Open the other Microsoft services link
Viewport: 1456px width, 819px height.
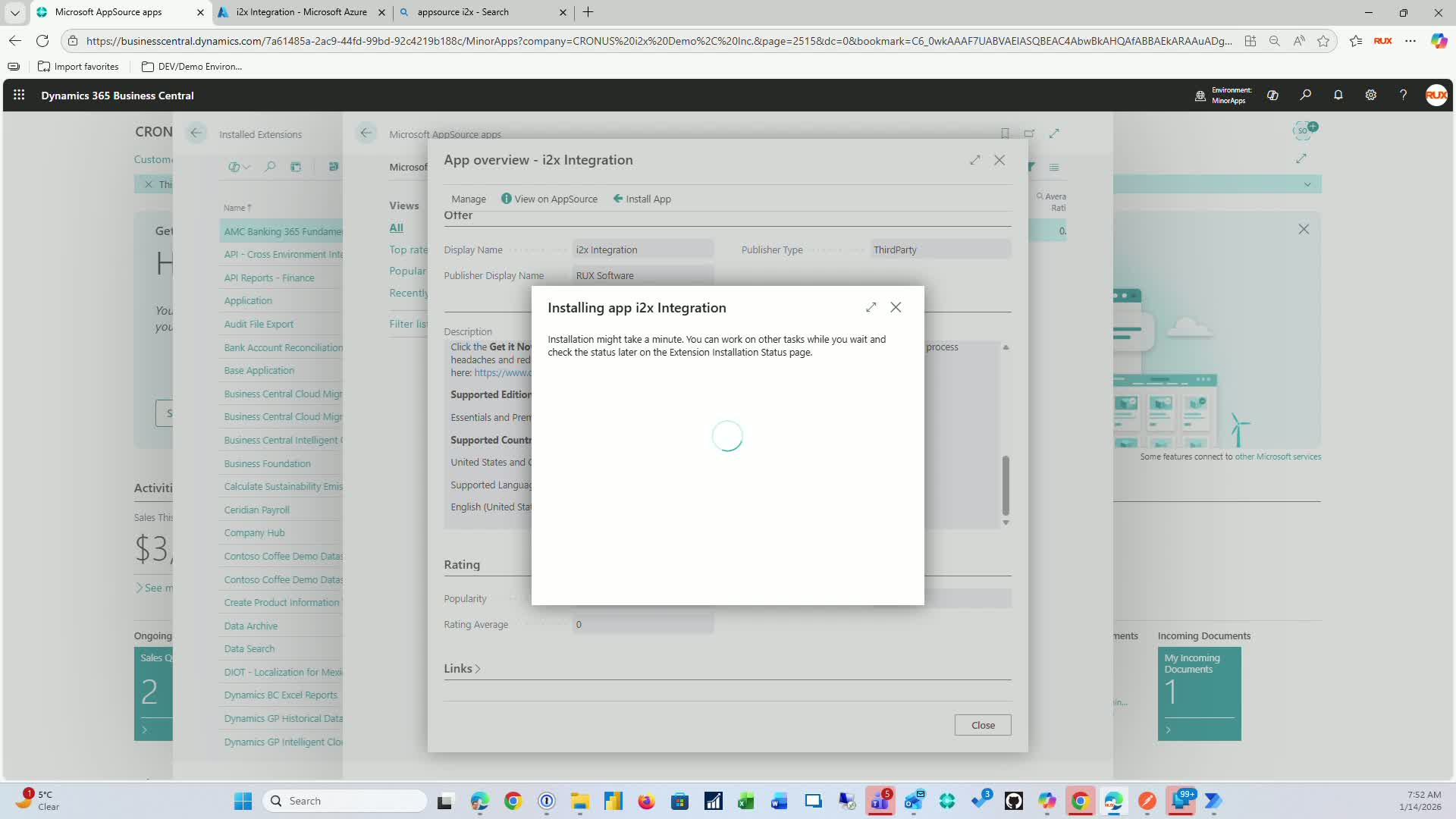point(1277,457)
